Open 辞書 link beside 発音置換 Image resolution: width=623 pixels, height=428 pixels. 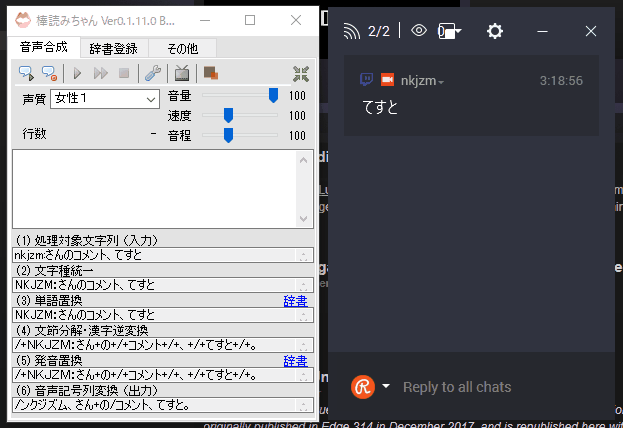click(295, 361)
